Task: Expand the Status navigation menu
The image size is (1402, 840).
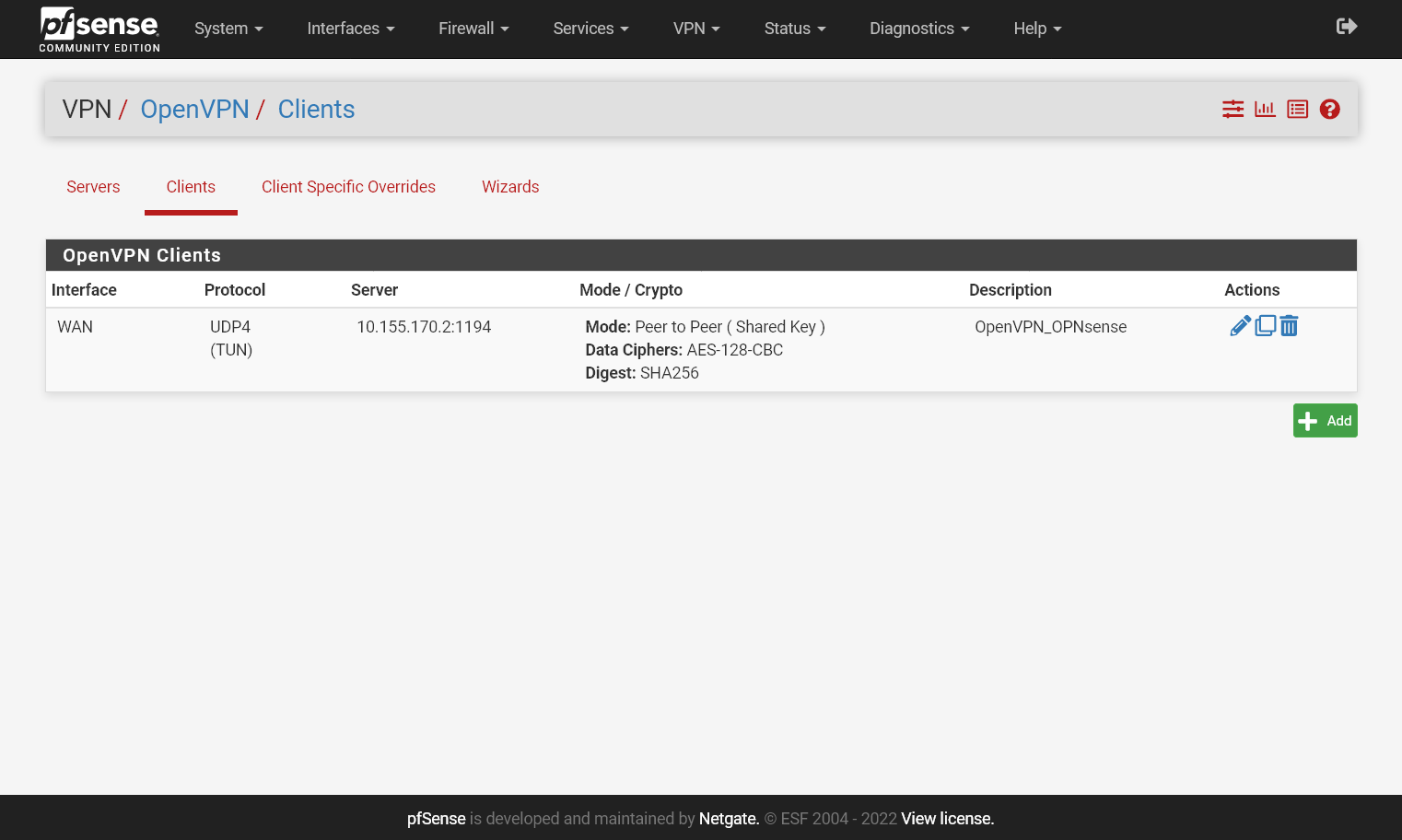Action: [x=794, y=29]
